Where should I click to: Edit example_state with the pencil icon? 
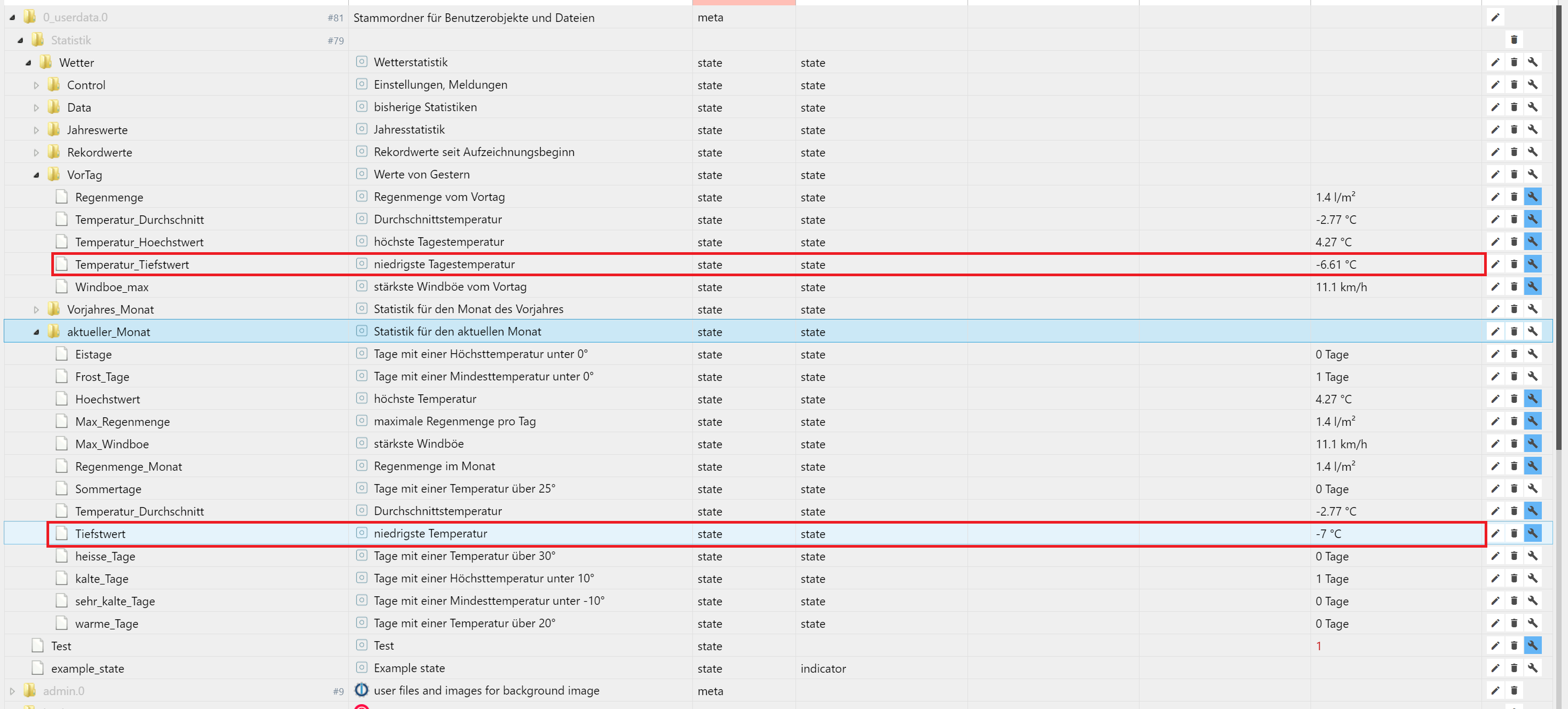(1495, 668)
